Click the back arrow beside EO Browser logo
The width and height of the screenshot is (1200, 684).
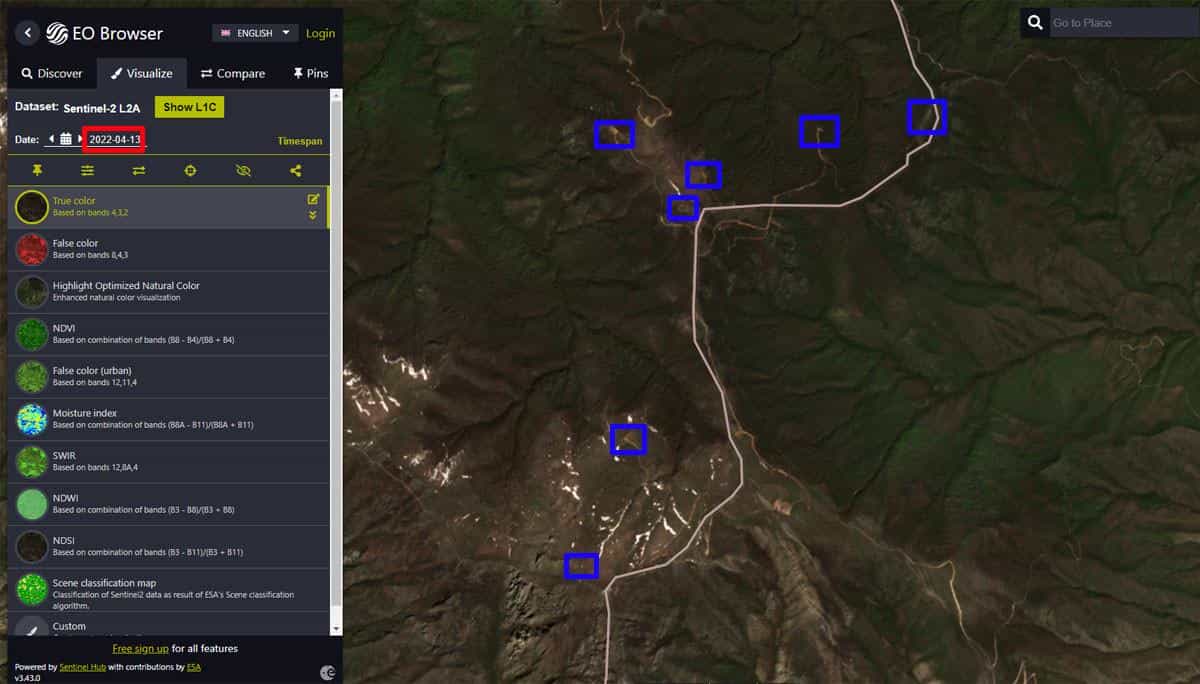click(28, 33)
